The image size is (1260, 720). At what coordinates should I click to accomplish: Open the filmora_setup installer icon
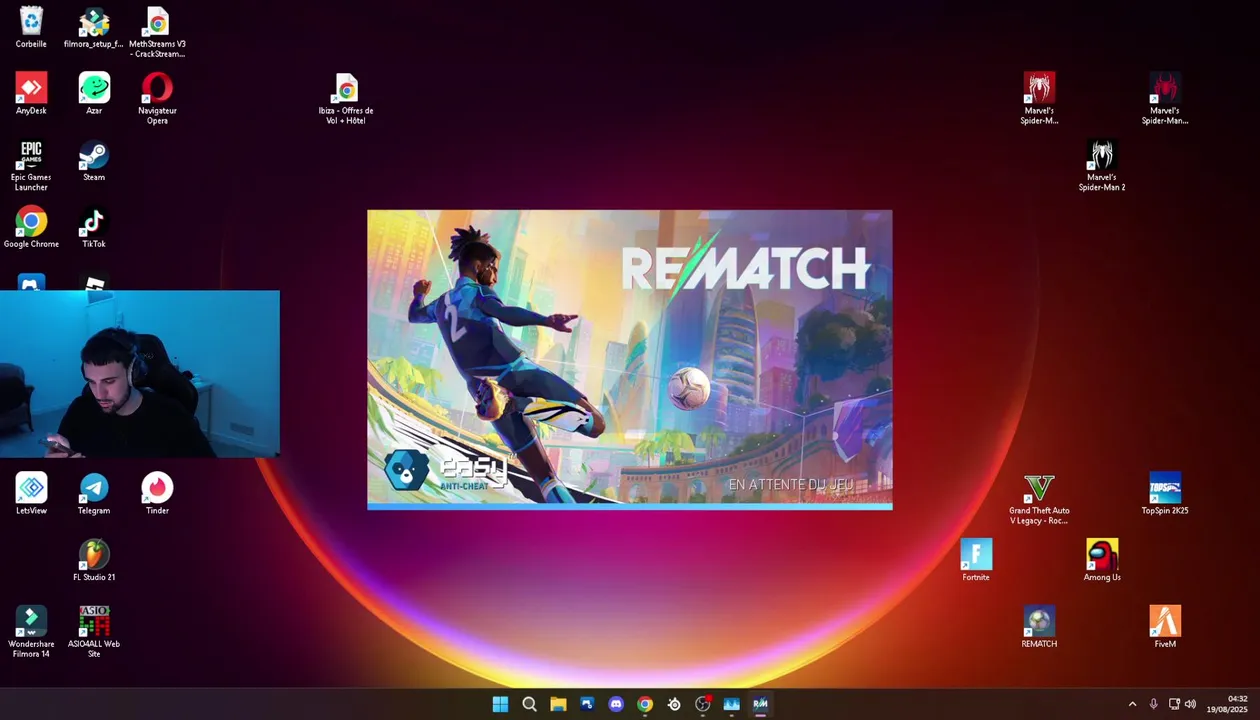click(94, 28)
